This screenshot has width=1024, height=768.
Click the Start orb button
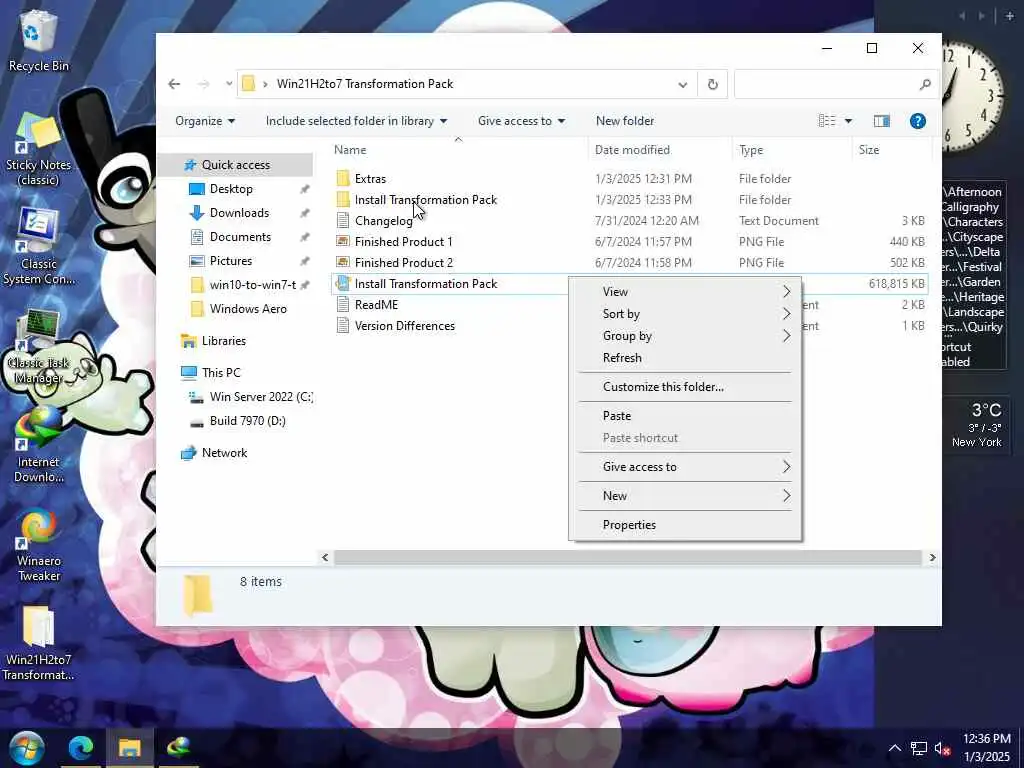click(26, 748)
